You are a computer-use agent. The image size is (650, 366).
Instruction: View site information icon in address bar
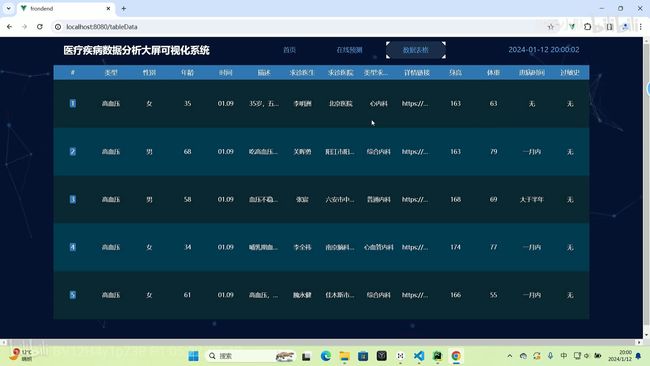point(58,27)
